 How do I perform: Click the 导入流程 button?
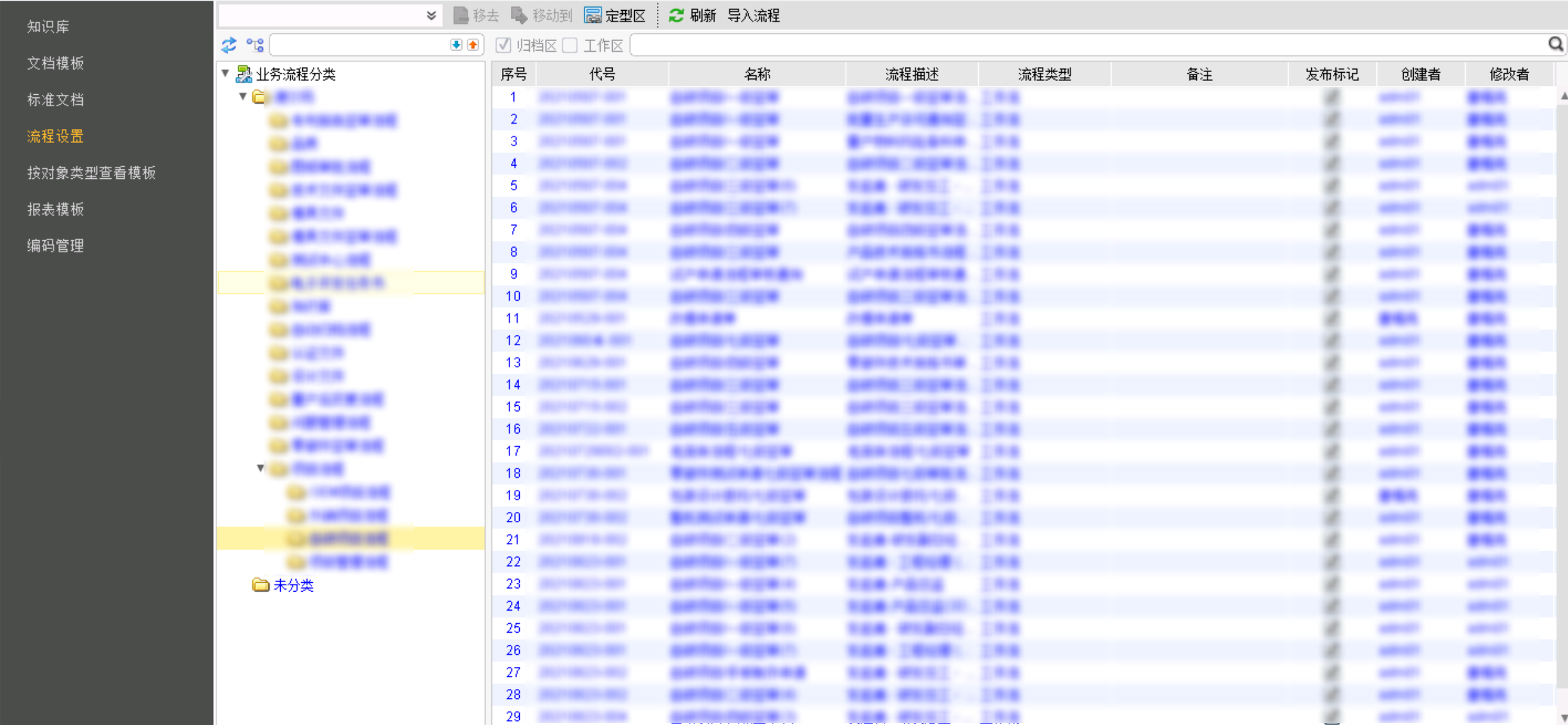[753, 15]
